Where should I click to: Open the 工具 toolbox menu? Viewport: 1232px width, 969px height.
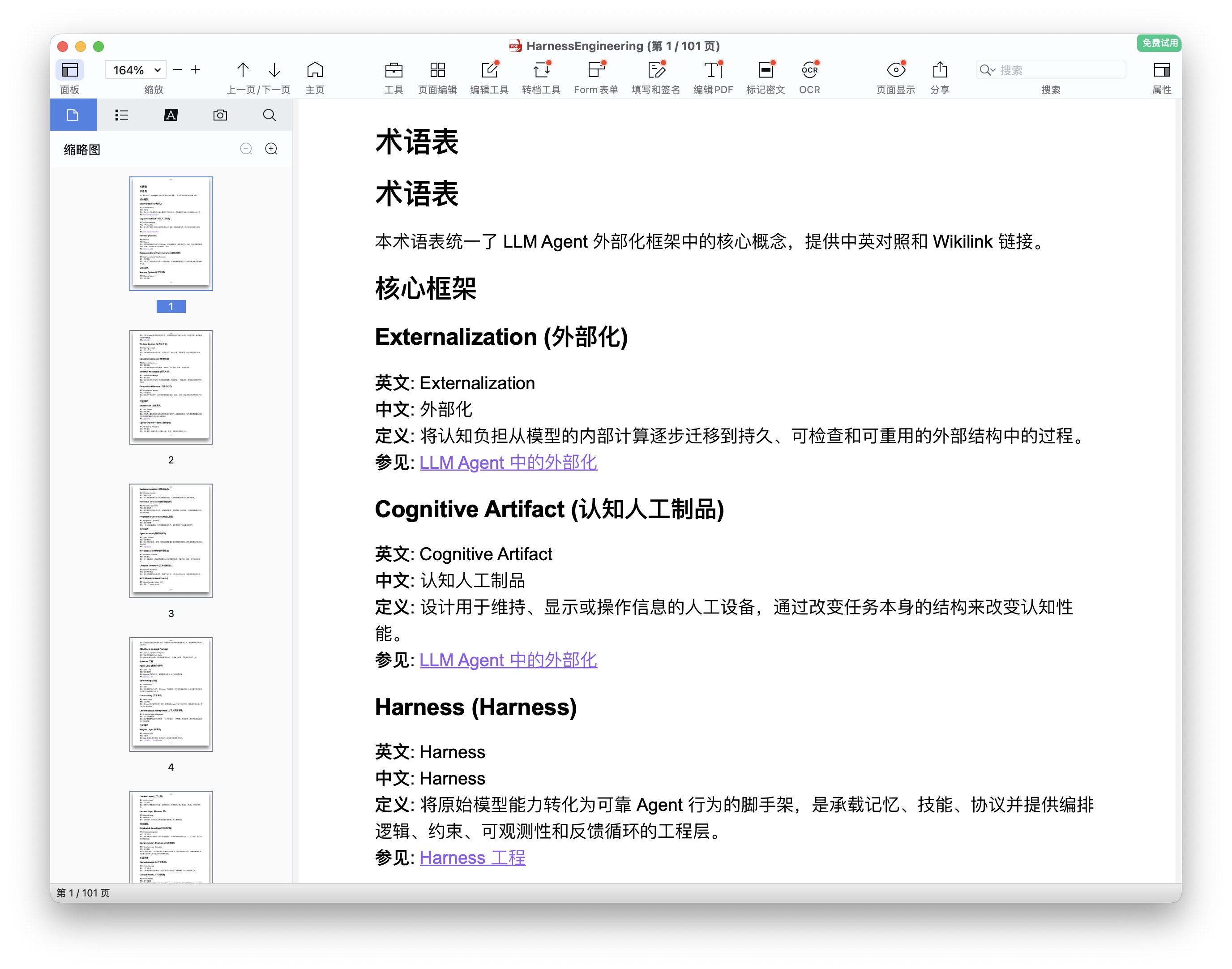pos(393,70)
